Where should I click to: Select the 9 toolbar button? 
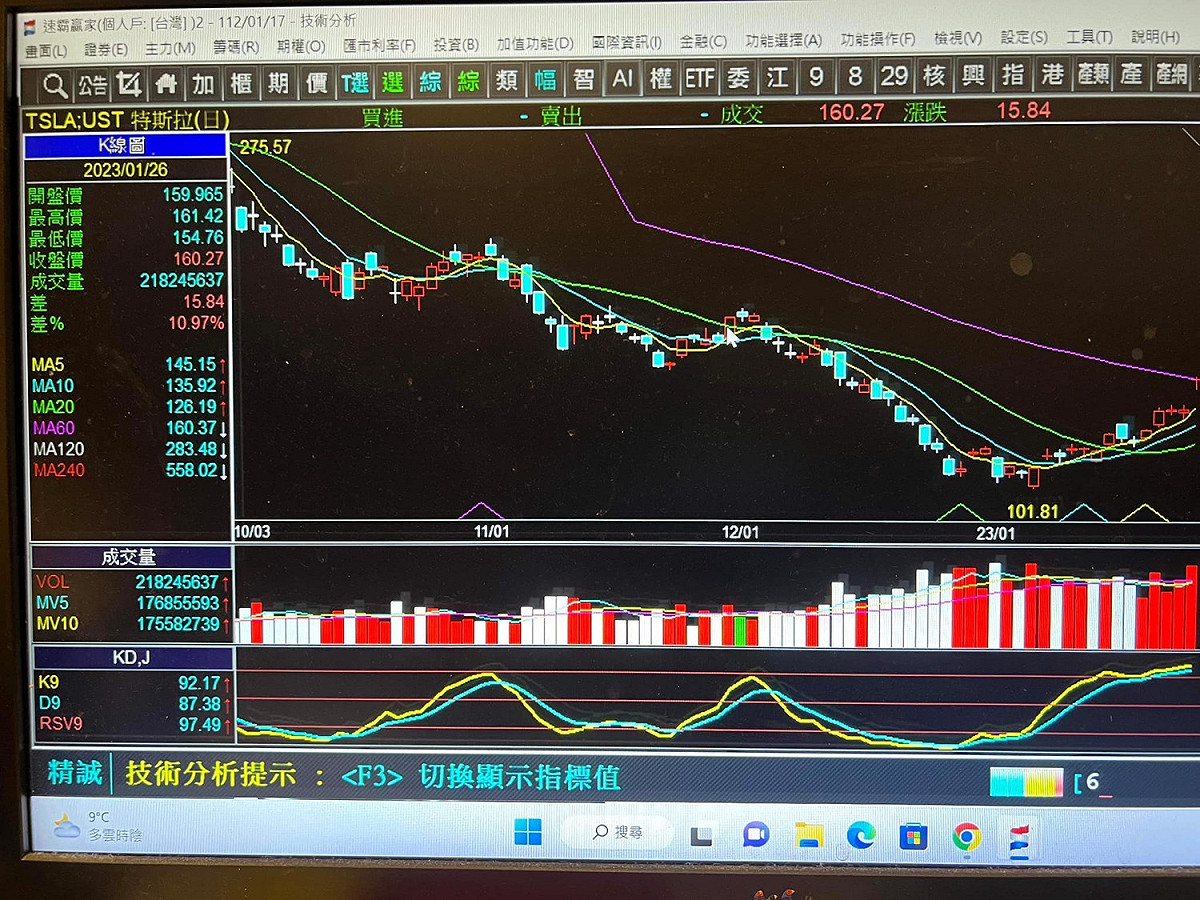[x=817, y=76]
